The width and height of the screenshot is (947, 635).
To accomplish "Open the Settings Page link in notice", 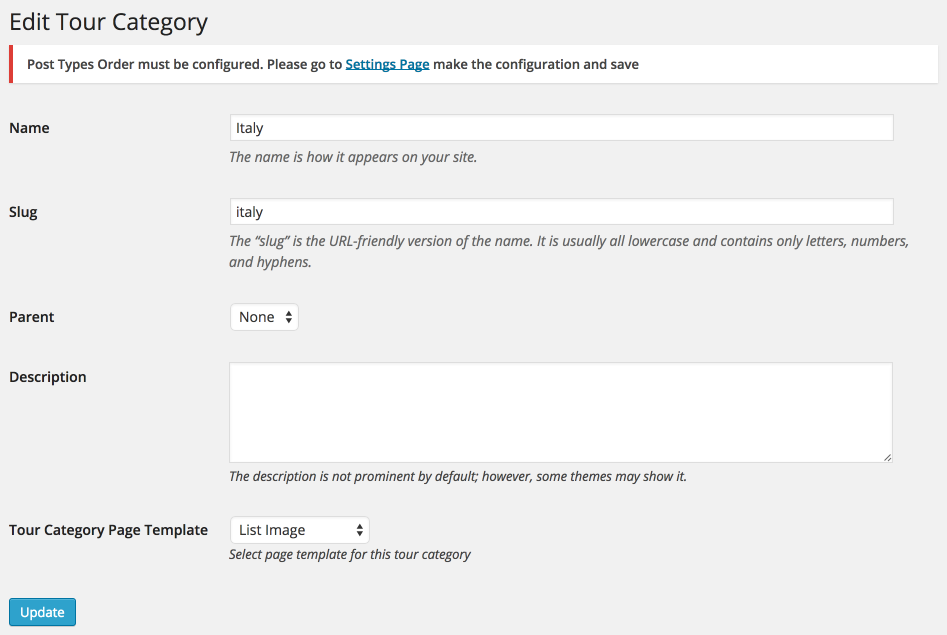I will point(387,64).
